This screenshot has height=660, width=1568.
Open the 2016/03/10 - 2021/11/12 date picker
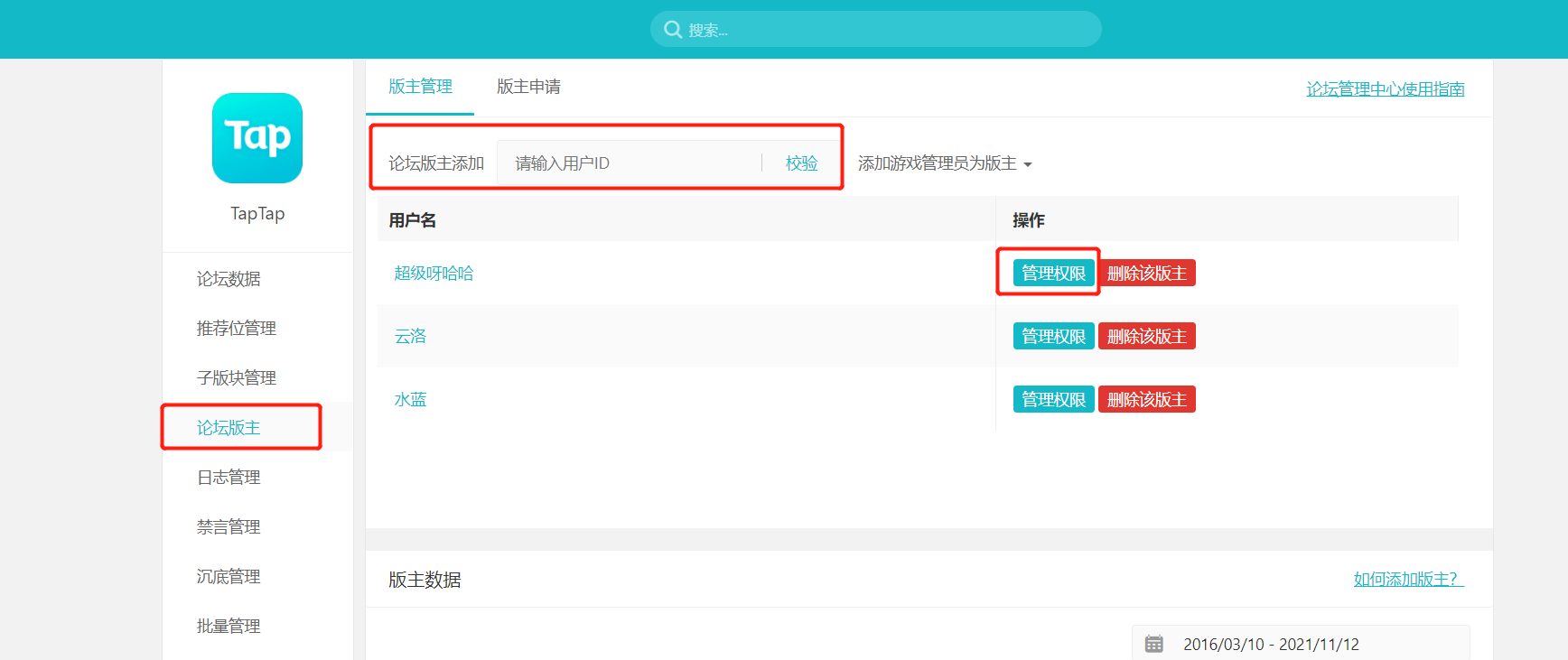click(1271, 644)
